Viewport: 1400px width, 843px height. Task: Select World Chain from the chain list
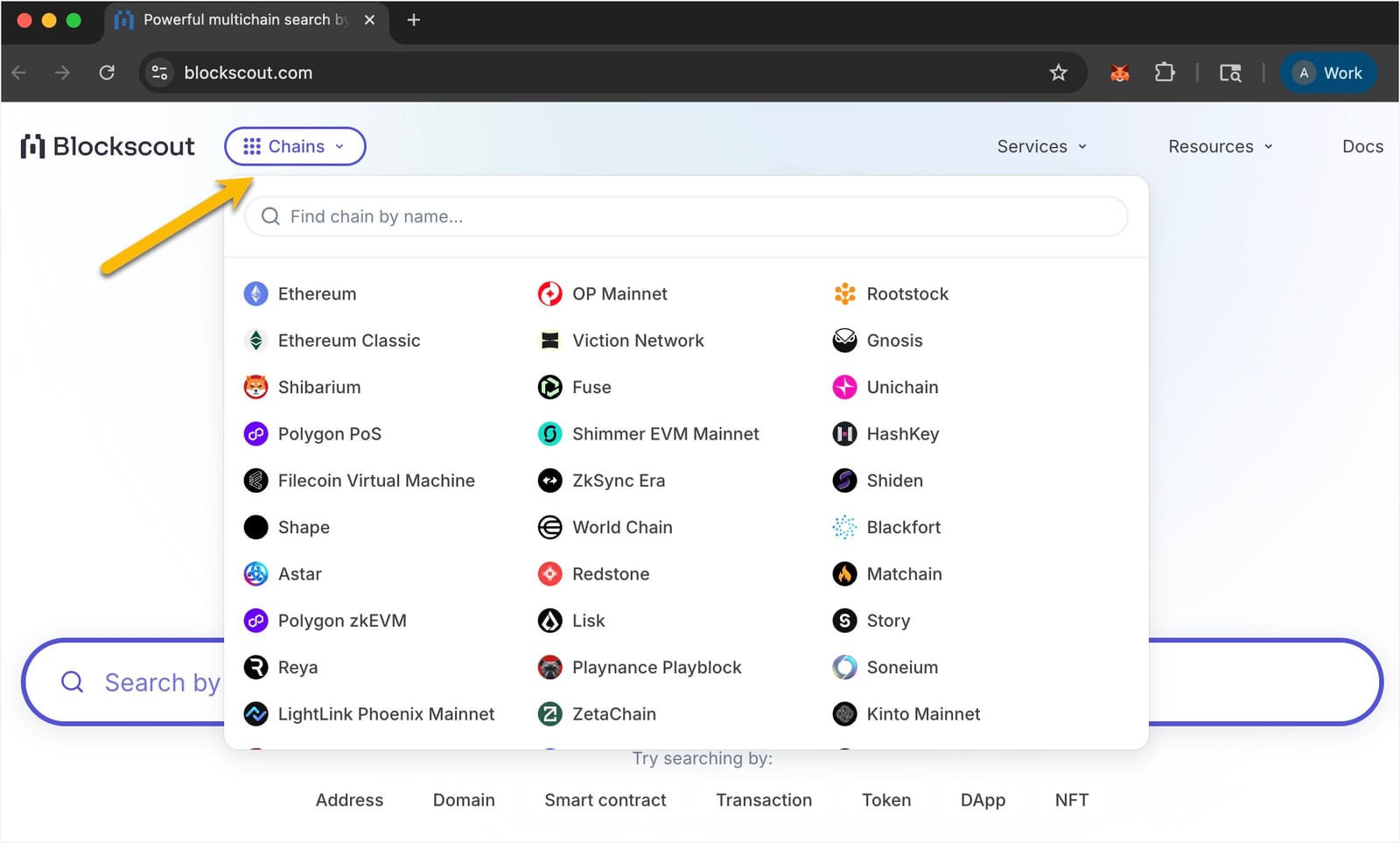622,527
